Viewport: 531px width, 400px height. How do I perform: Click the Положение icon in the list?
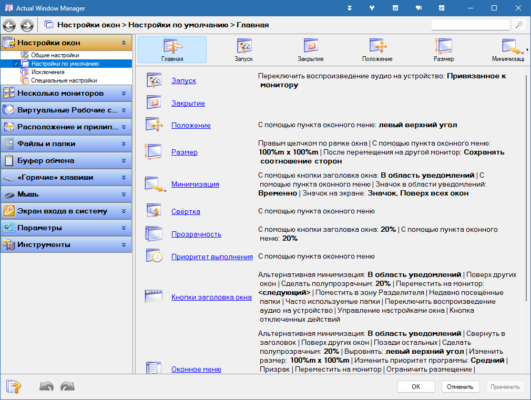tap(154, 125)
